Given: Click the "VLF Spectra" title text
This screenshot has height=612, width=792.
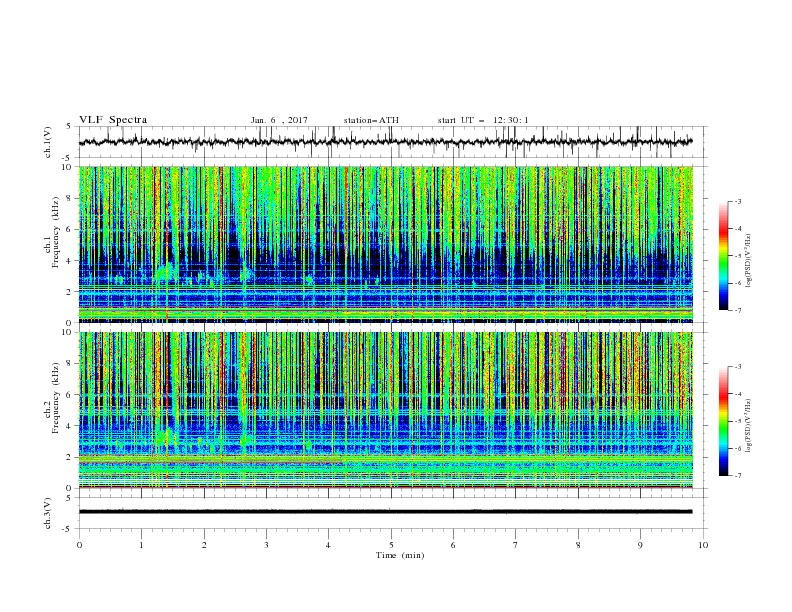Looking at the screenshot, I should pyautogui.click(x=113, y=120).
